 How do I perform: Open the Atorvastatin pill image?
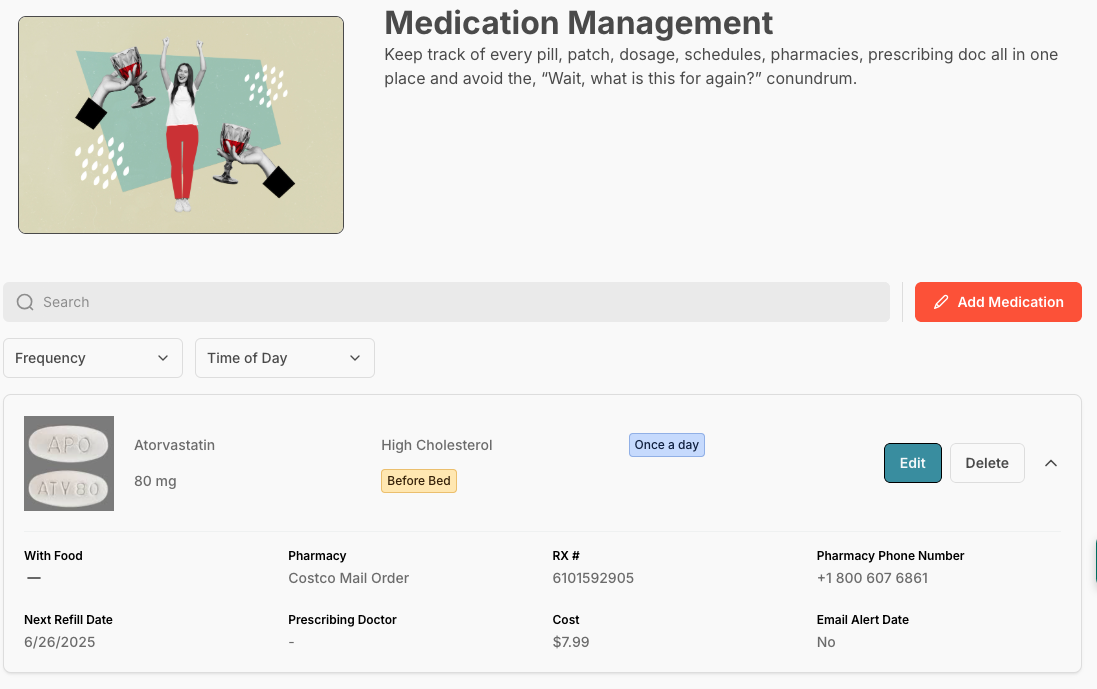click(x=69, y=463)
